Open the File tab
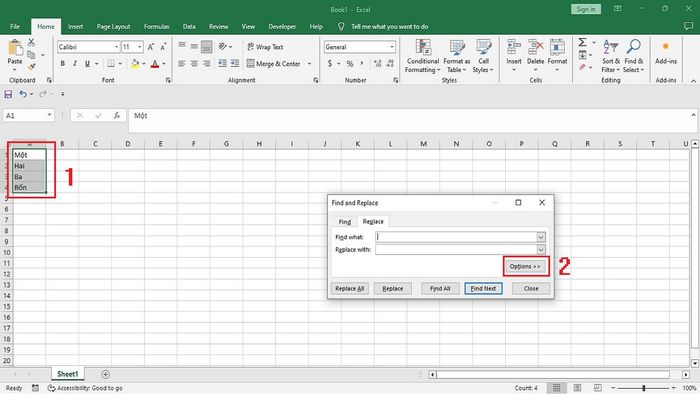The width and height of the screenshot is (700, 394). (15, 27)
